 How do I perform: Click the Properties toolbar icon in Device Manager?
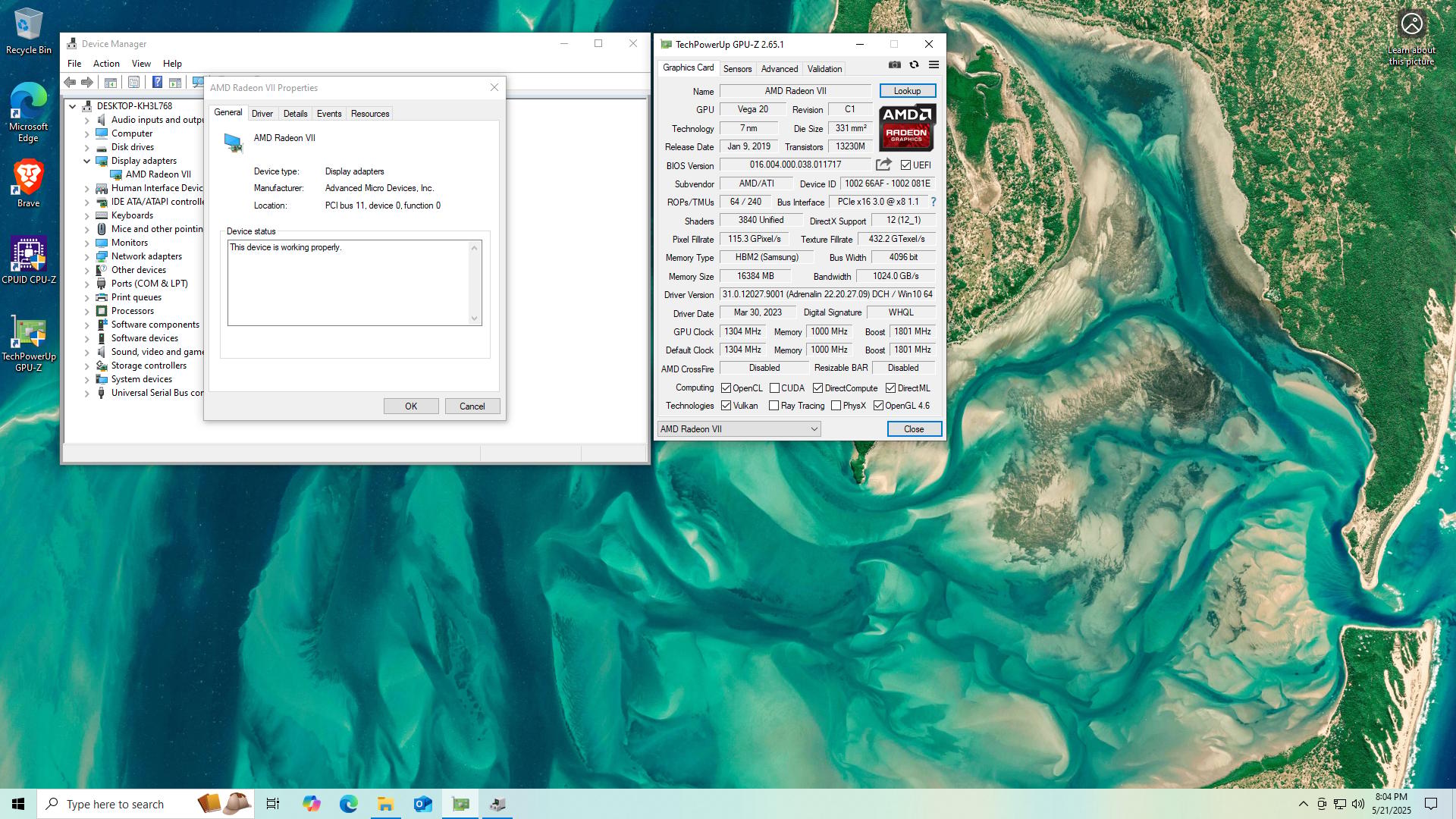tap(134, 83)
